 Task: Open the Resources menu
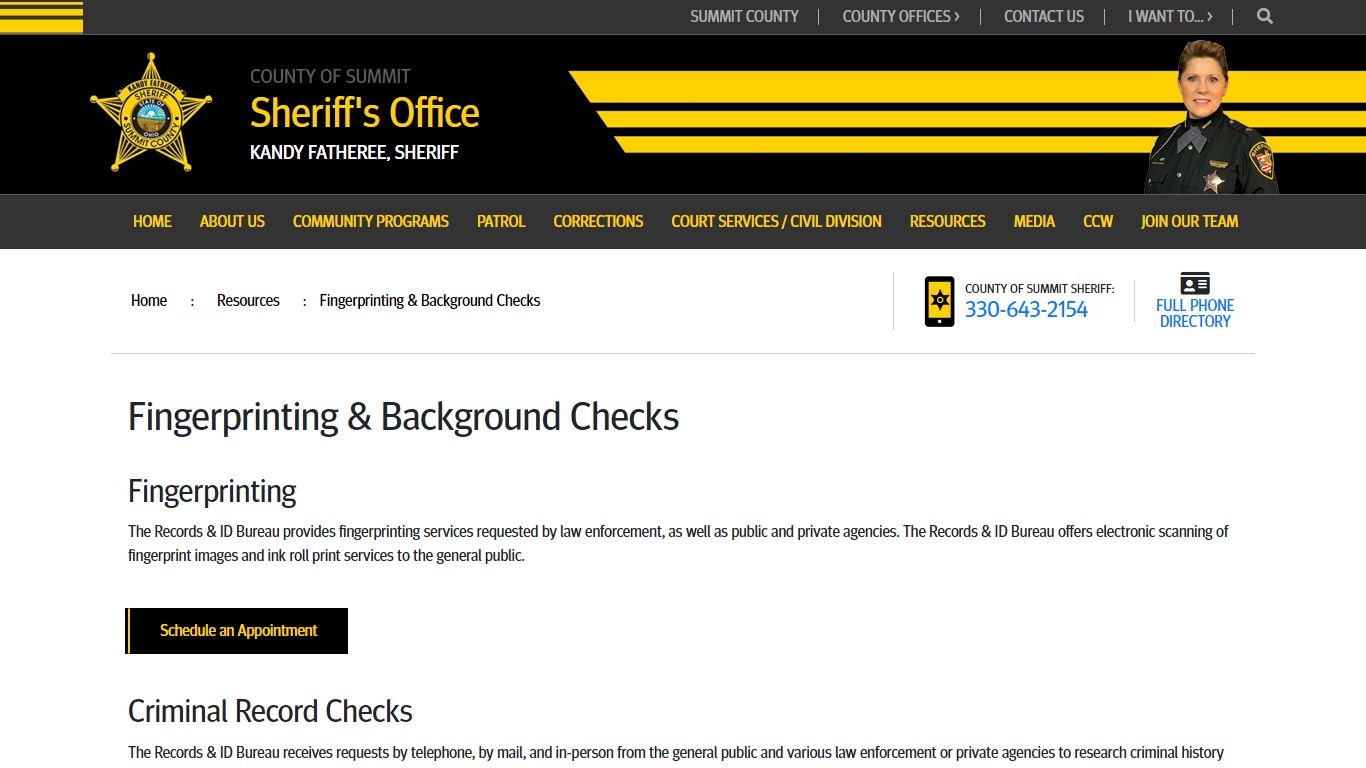(x=947, y=221)
